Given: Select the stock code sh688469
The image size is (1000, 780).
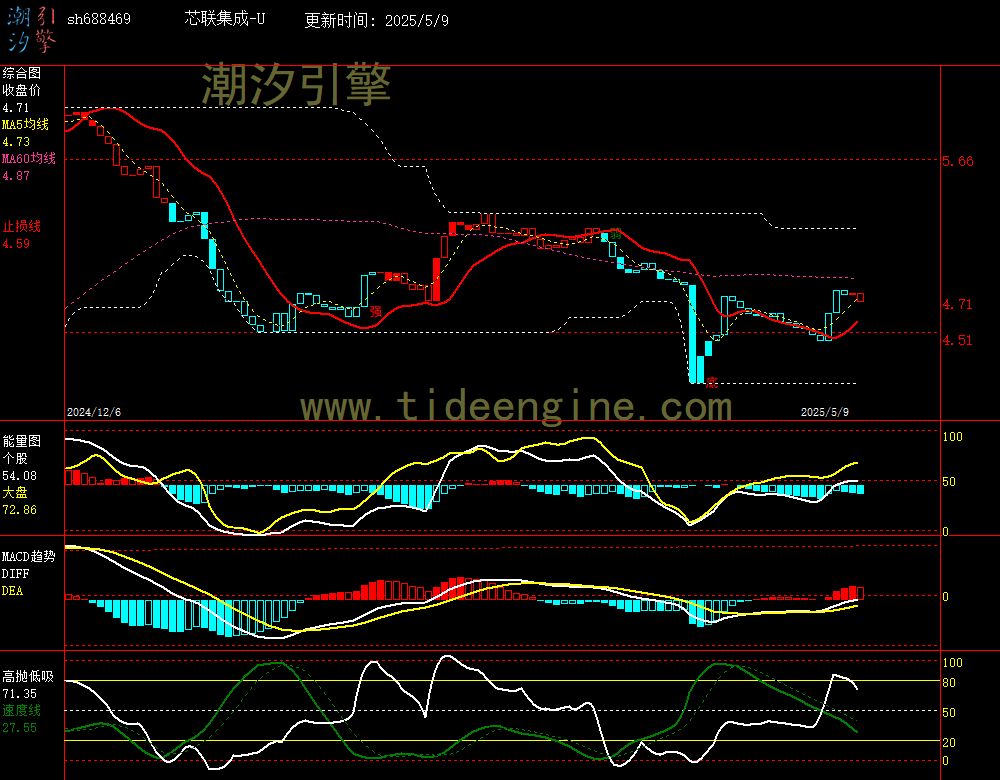Looking at the screenshot, I should (99, 19).
